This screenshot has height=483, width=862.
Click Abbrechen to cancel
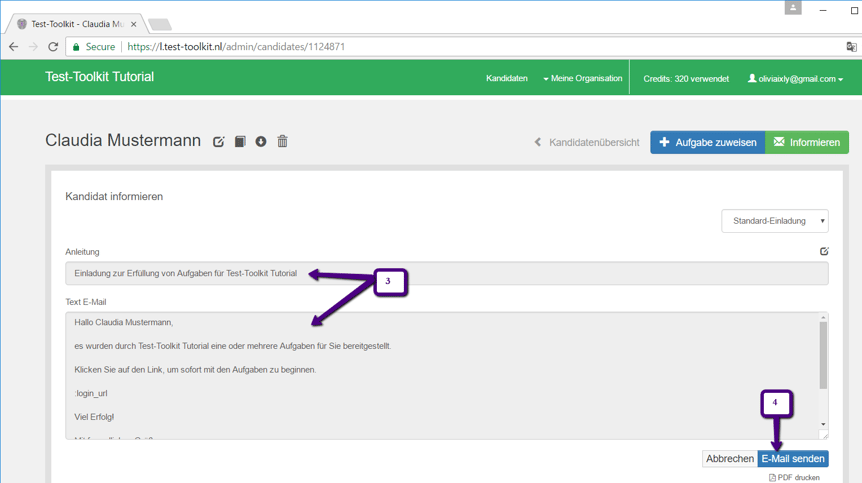(730, 459)
